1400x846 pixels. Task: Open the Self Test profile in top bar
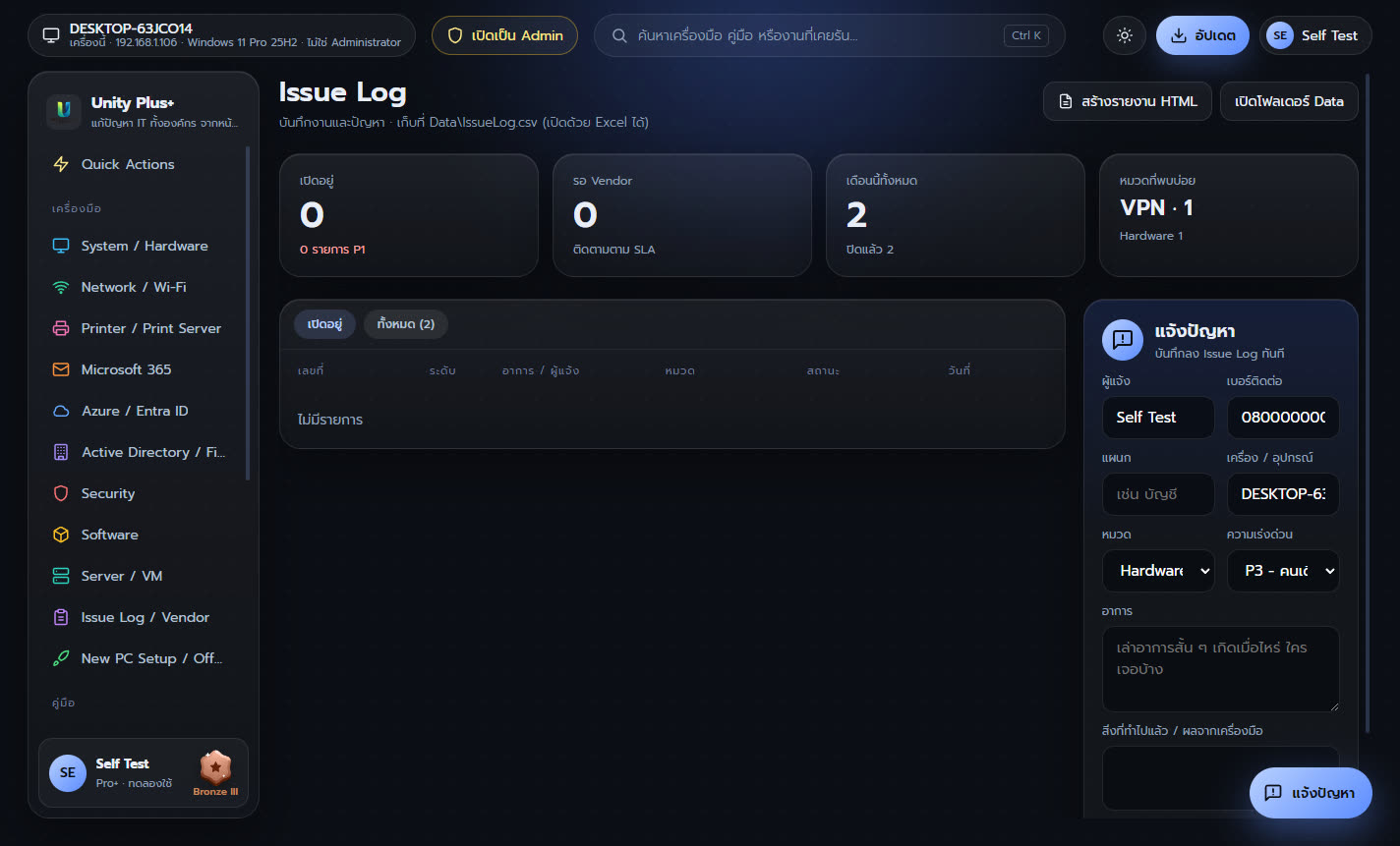click(x=1315, y=35)
